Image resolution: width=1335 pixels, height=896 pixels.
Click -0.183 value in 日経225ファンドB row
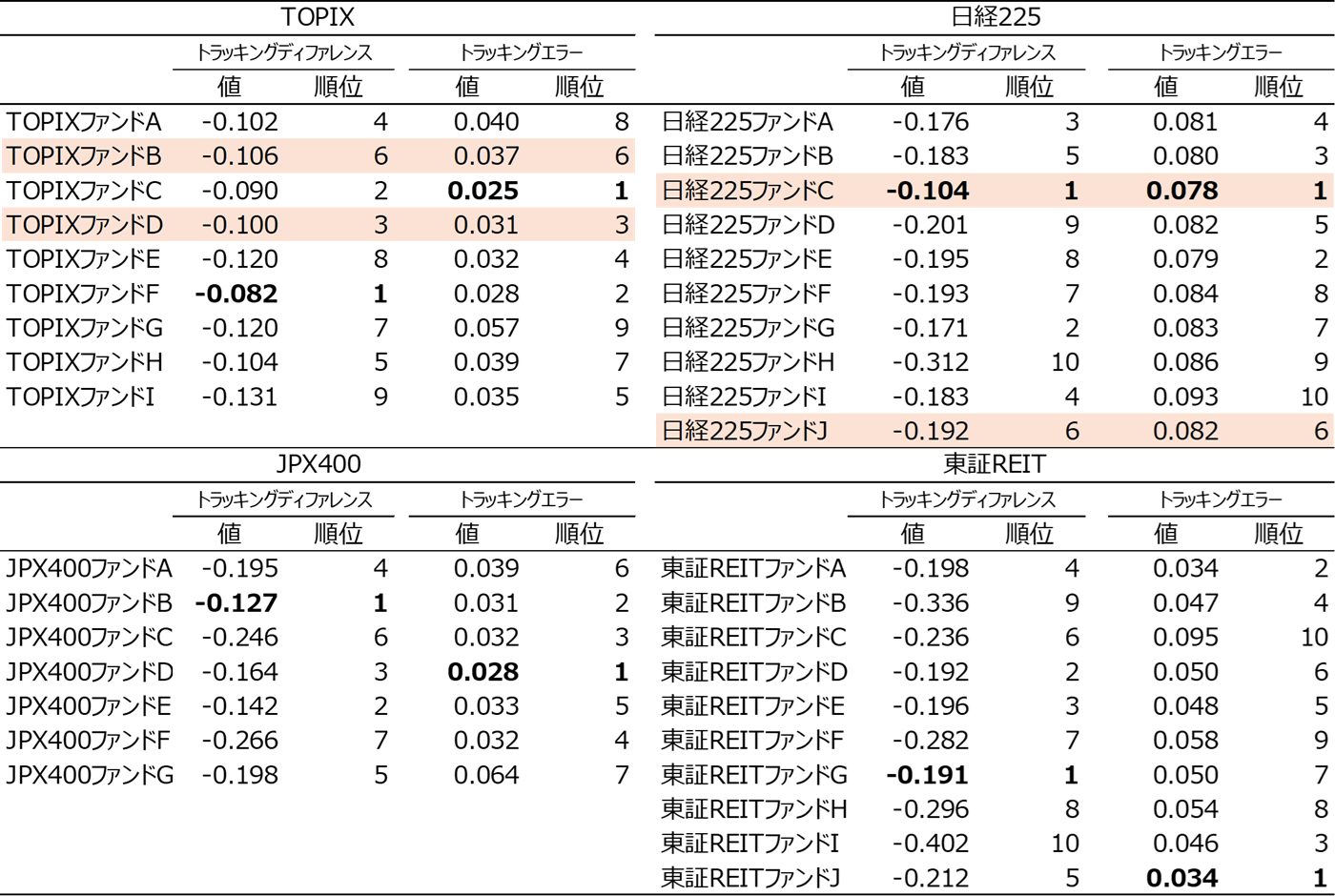930,156
